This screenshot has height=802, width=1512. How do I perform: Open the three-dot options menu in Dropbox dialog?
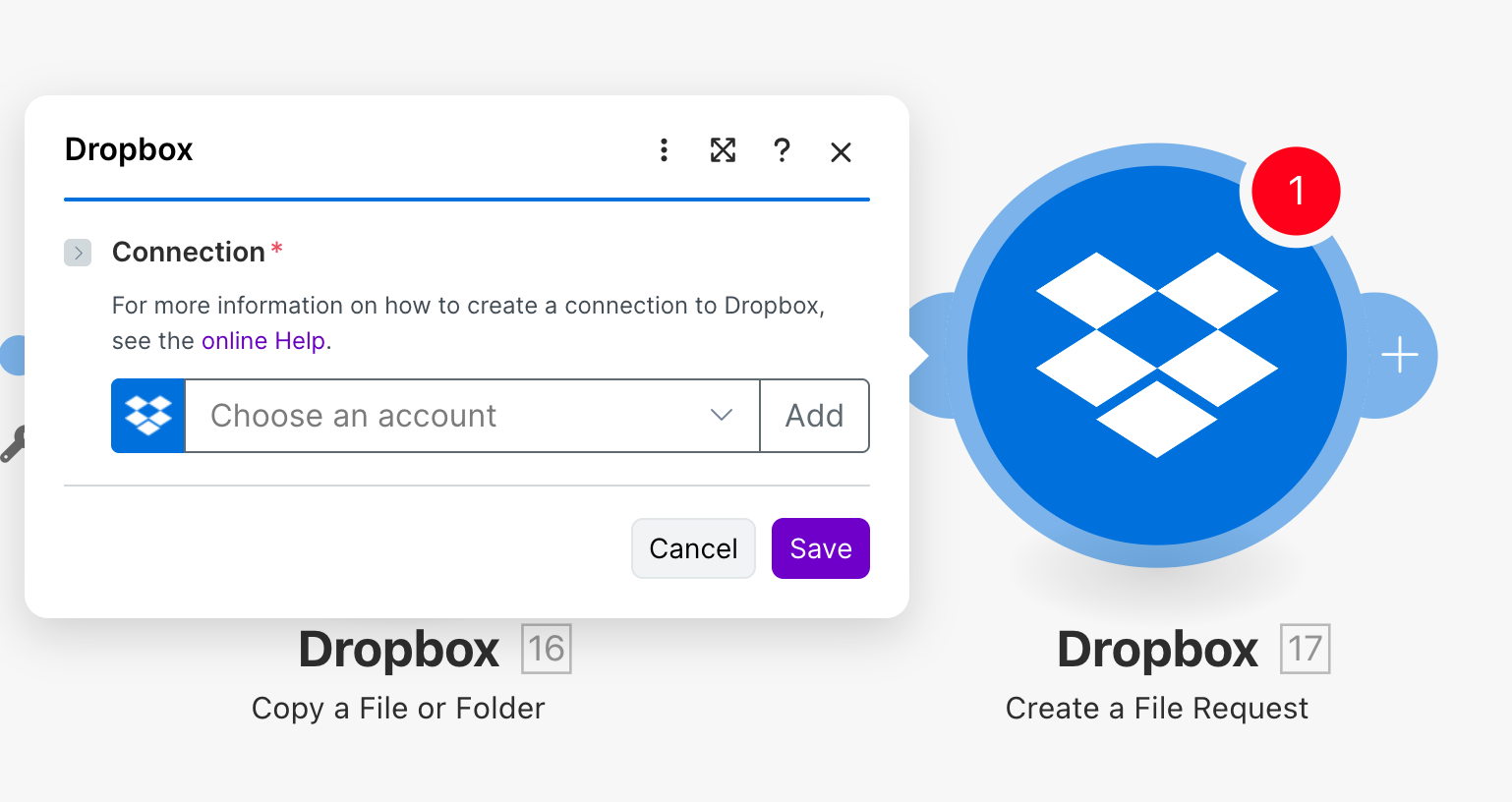point(664,150)
